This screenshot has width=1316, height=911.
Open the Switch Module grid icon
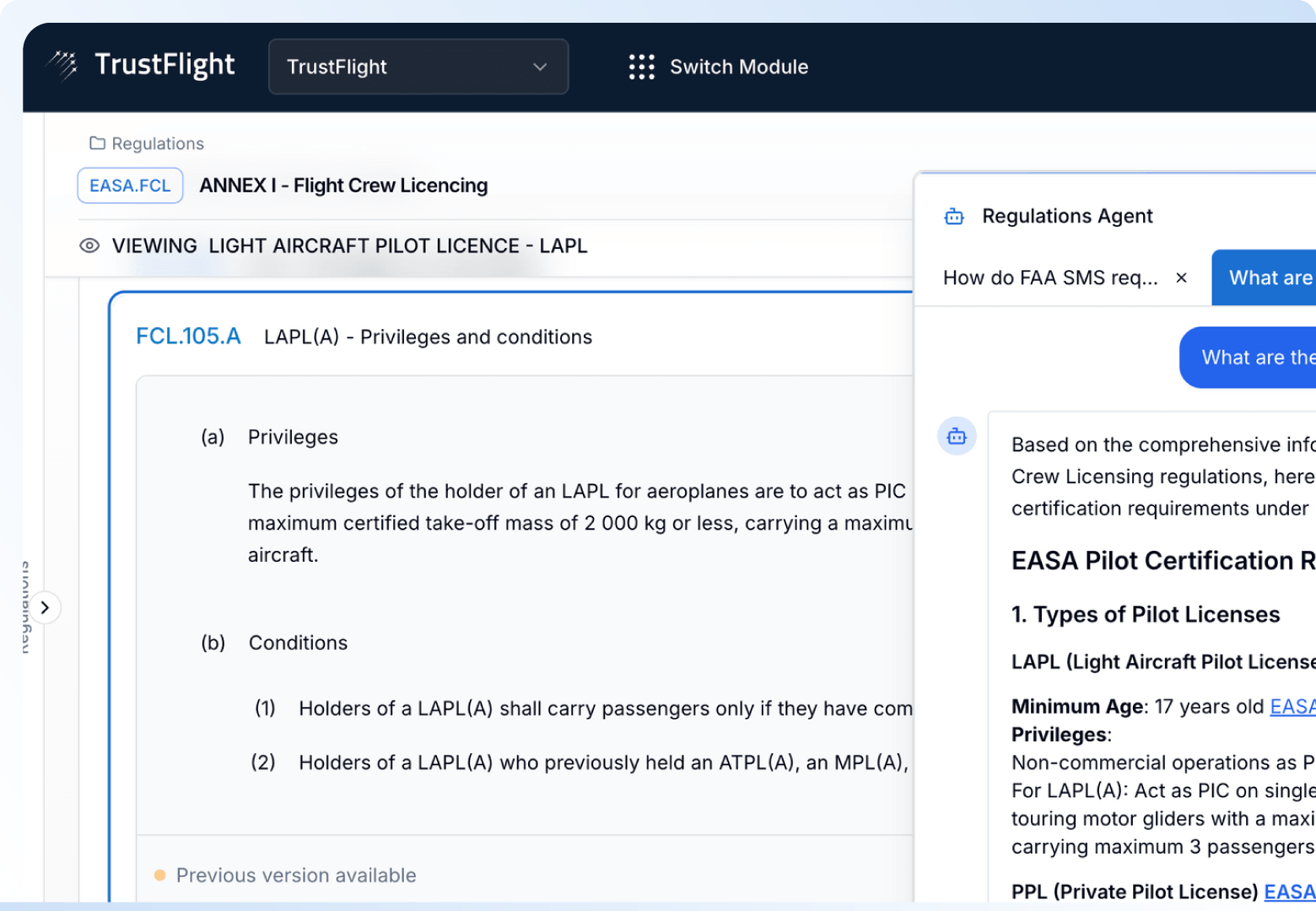click(641, 67)
